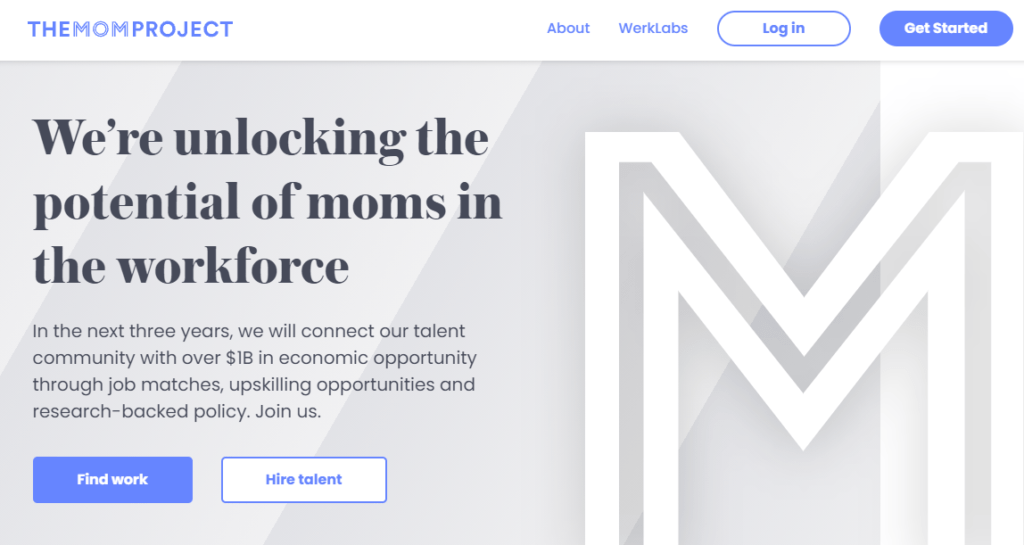The width and height of the screenshot is (1024, 545).
Task: Open the About page
Action: click(568, 28)
